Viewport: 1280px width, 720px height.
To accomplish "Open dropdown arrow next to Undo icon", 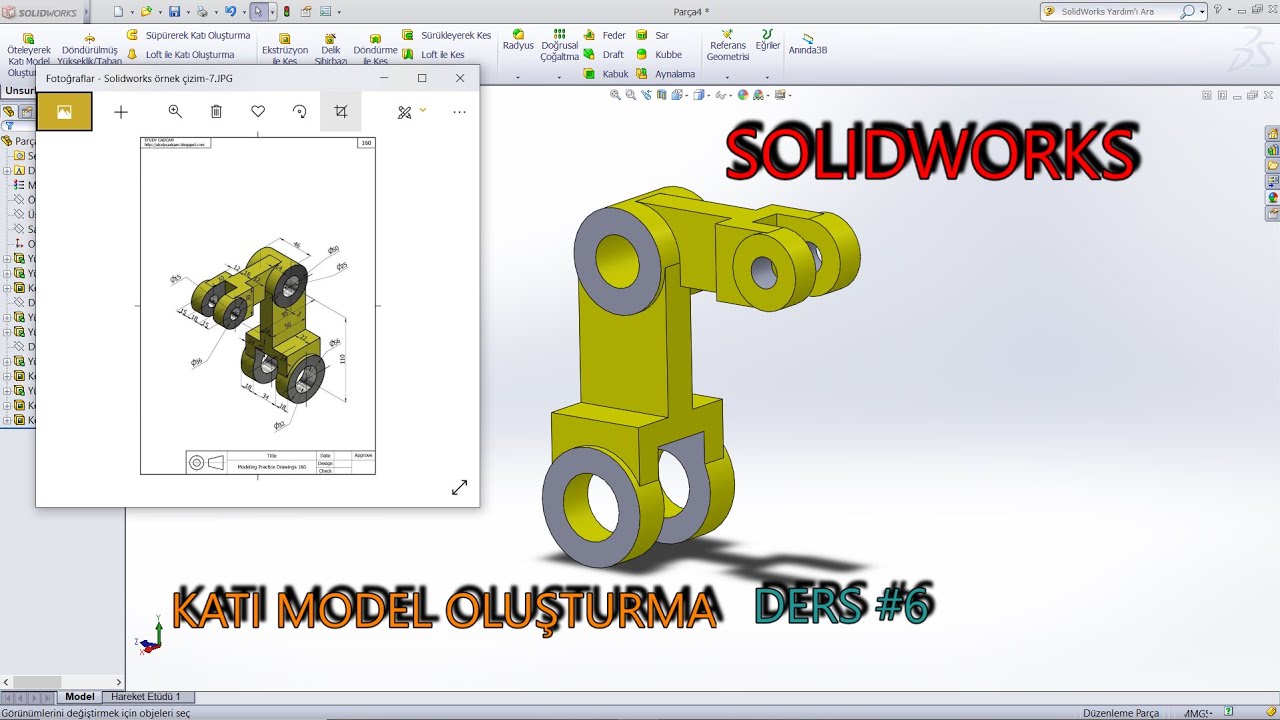I will (244, 13).
